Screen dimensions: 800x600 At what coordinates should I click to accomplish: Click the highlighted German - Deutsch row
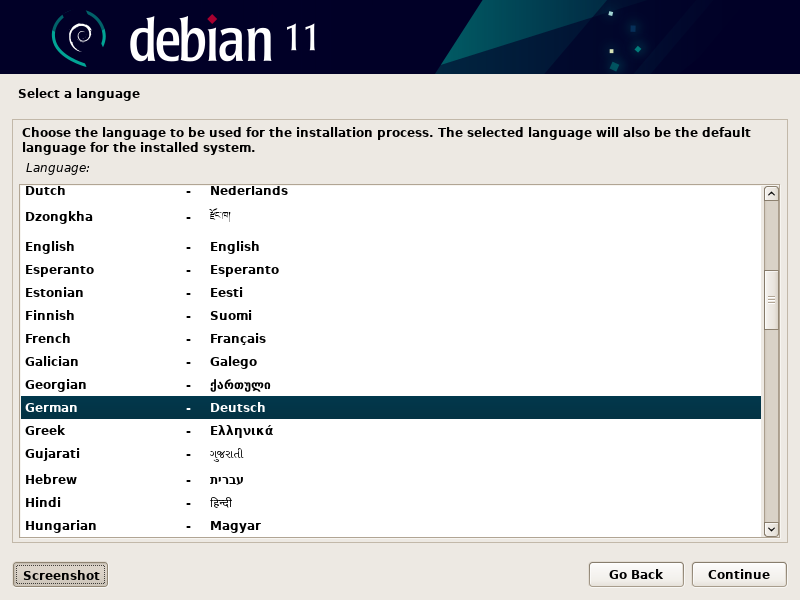(391, 407)
